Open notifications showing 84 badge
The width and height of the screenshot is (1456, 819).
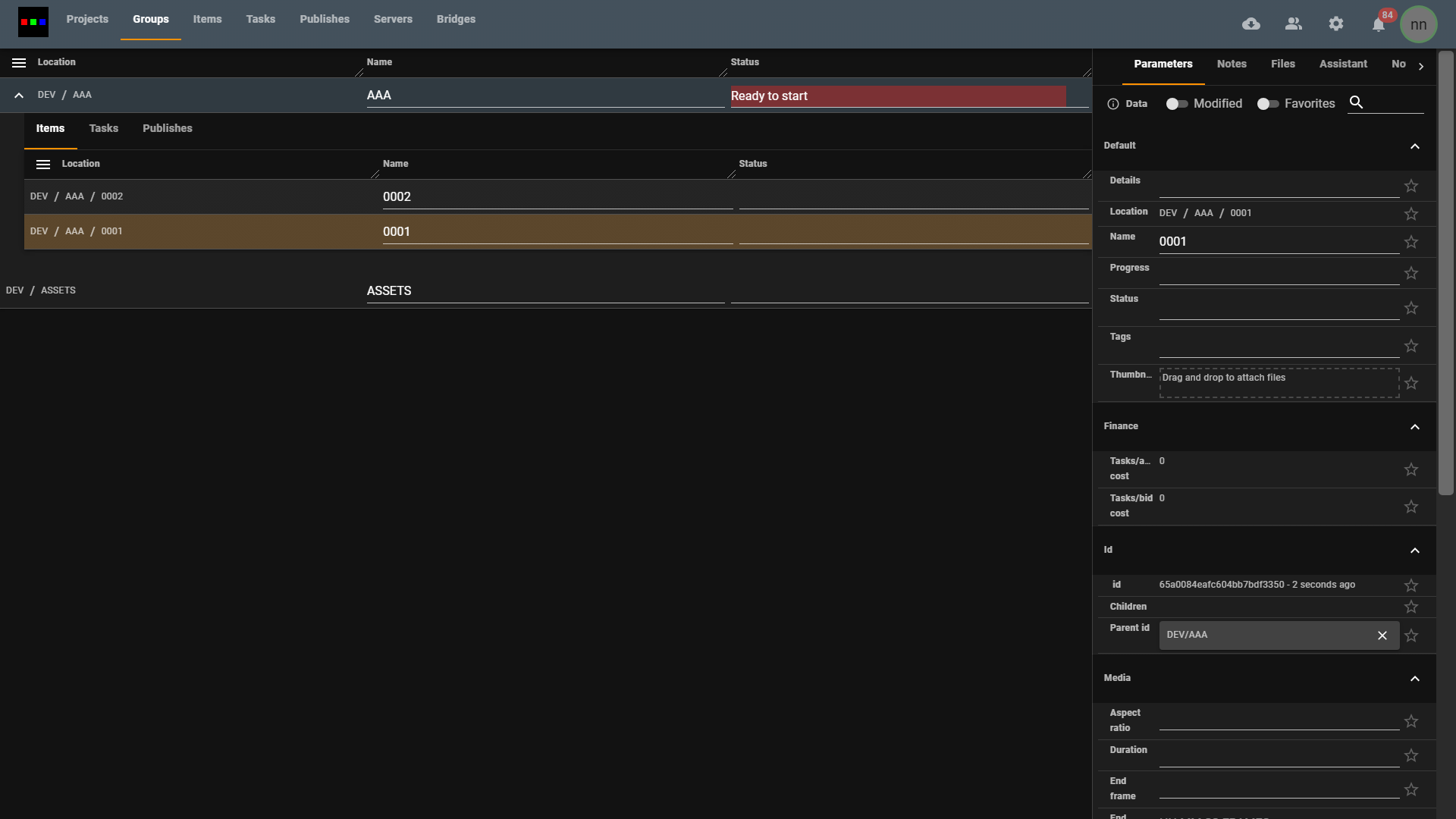pyautogui.click(x=1378, y=24)
